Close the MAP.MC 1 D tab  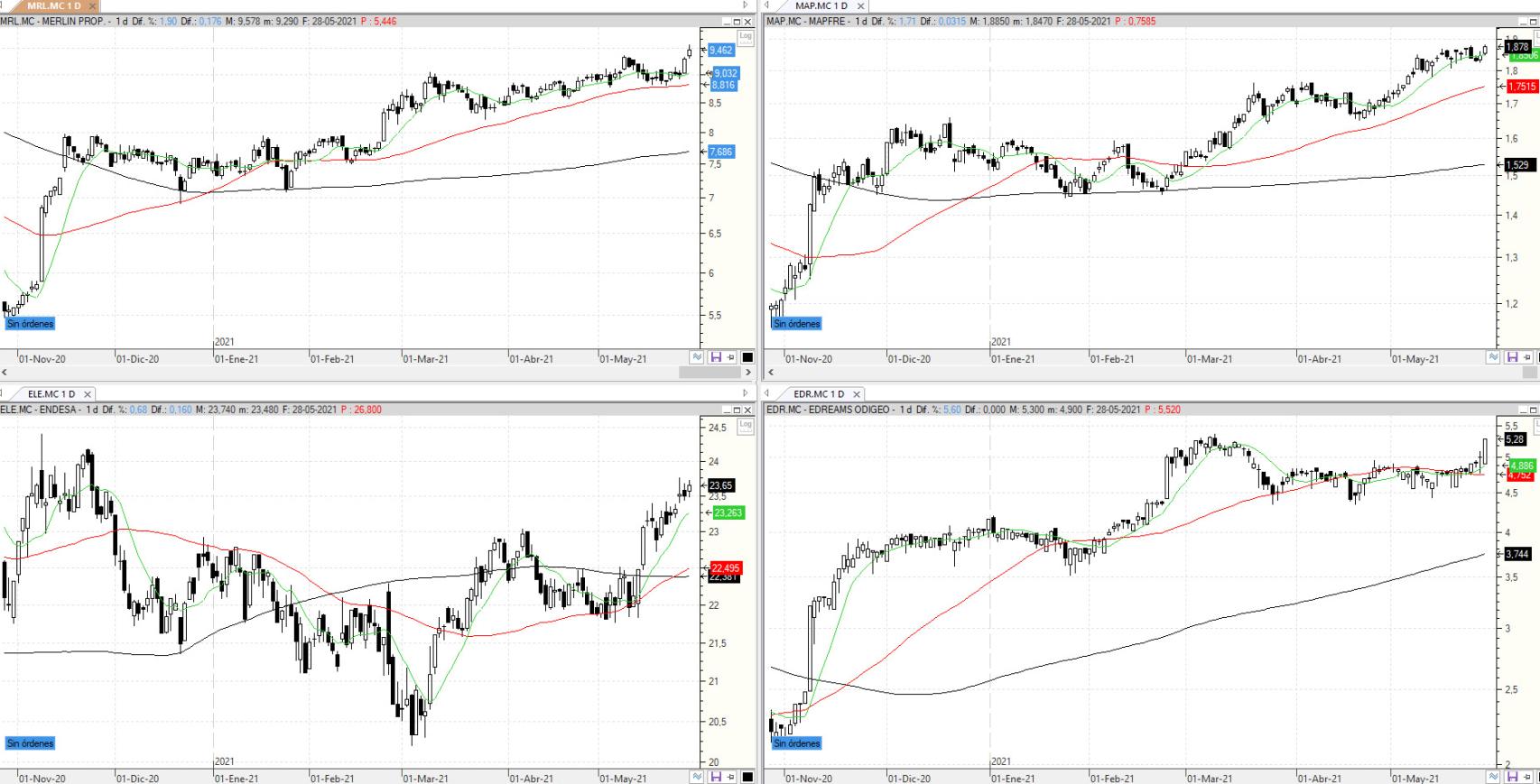pyautogui.click(x=860, y=6)
